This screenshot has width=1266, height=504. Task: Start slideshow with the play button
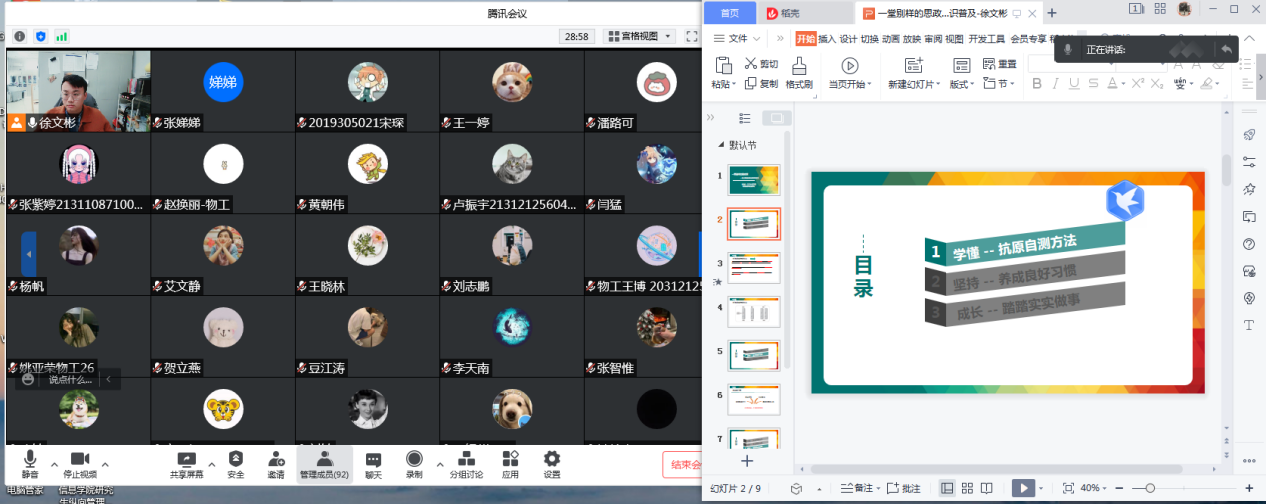(1021, 488)
